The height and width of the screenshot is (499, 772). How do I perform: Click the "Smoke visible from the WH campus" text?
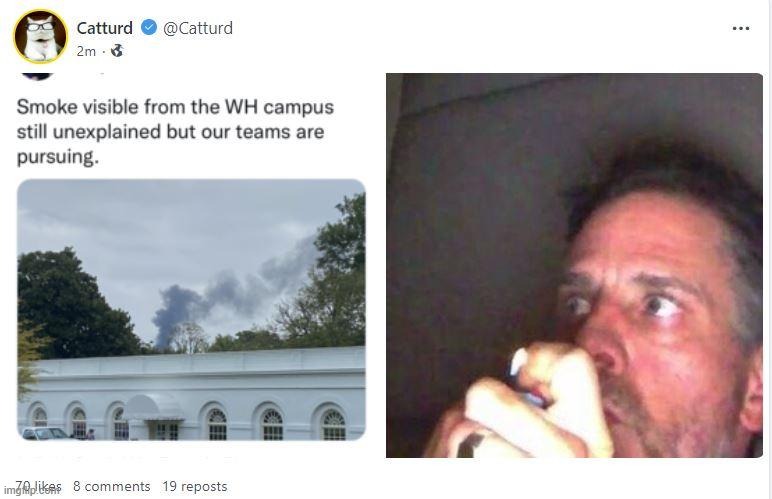point(175,106)
